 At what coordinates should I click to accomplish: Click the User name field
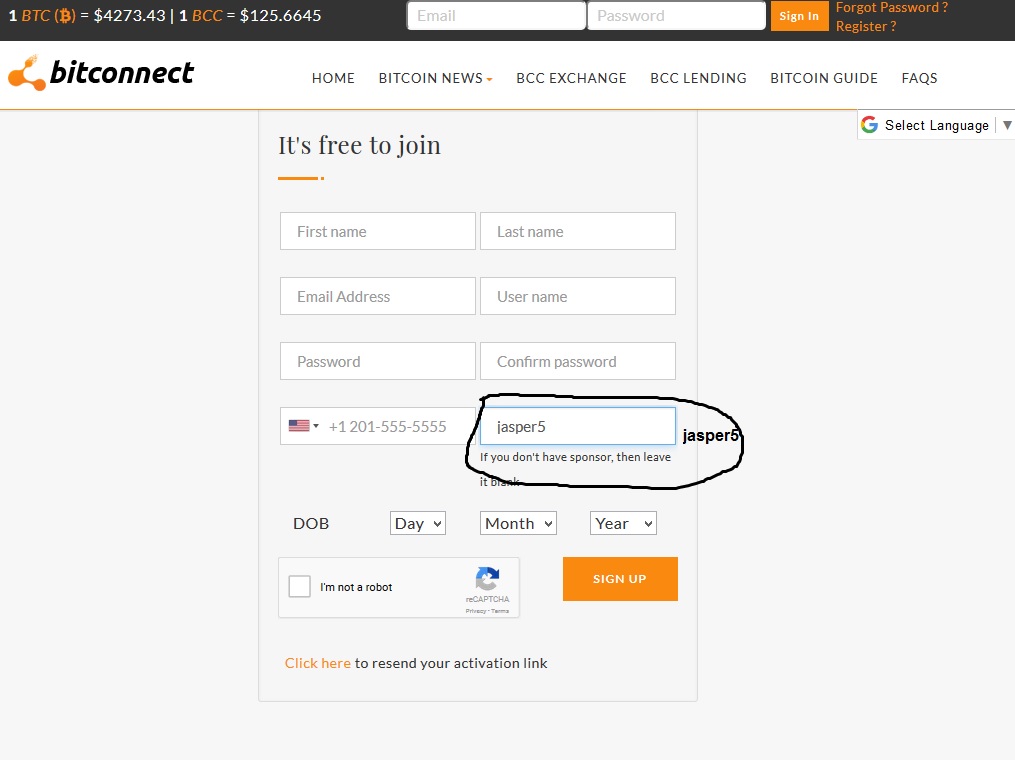(x=577, y=296)
